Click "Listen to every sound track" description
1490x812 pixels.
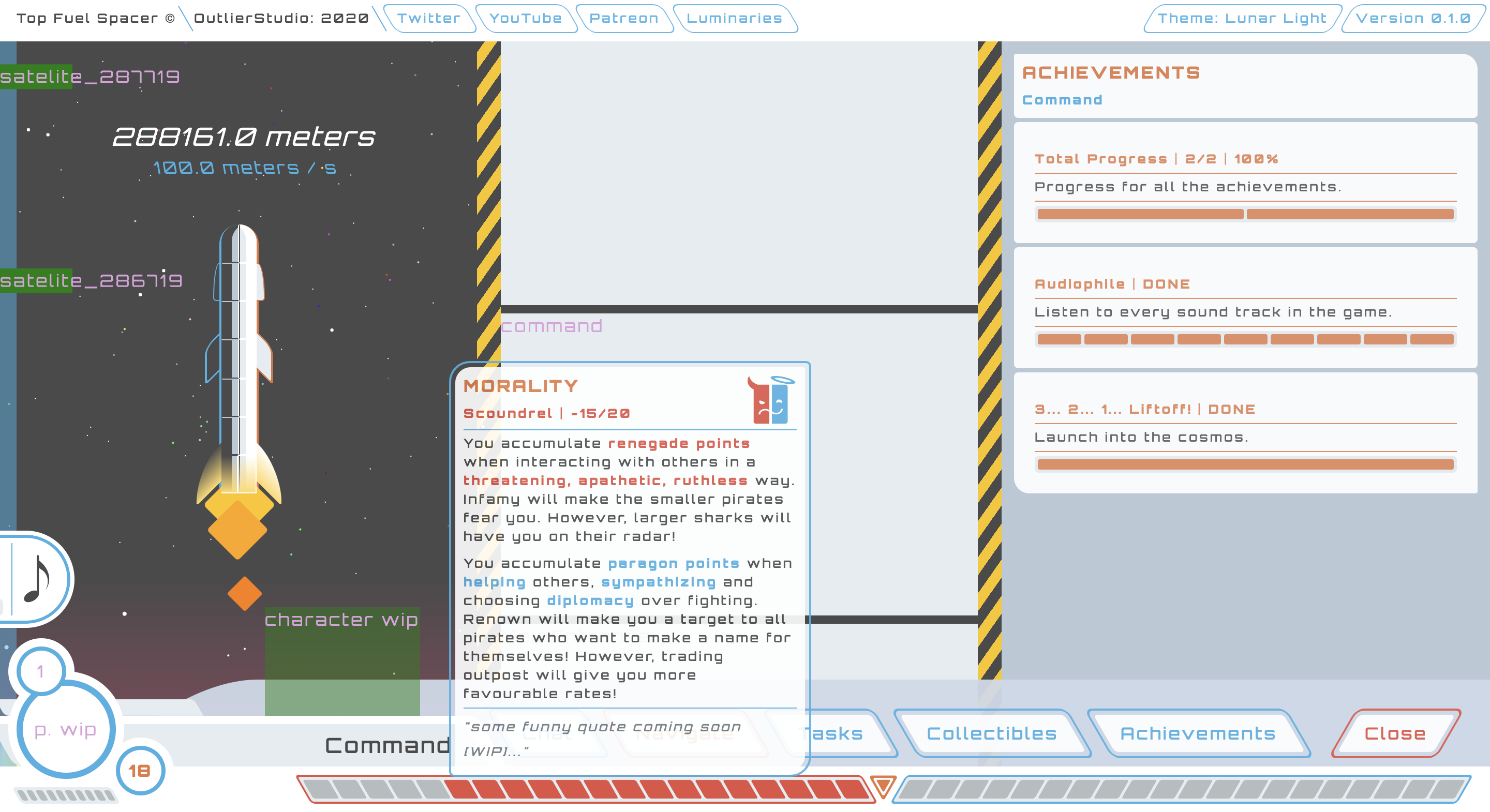click(1213, 312)
